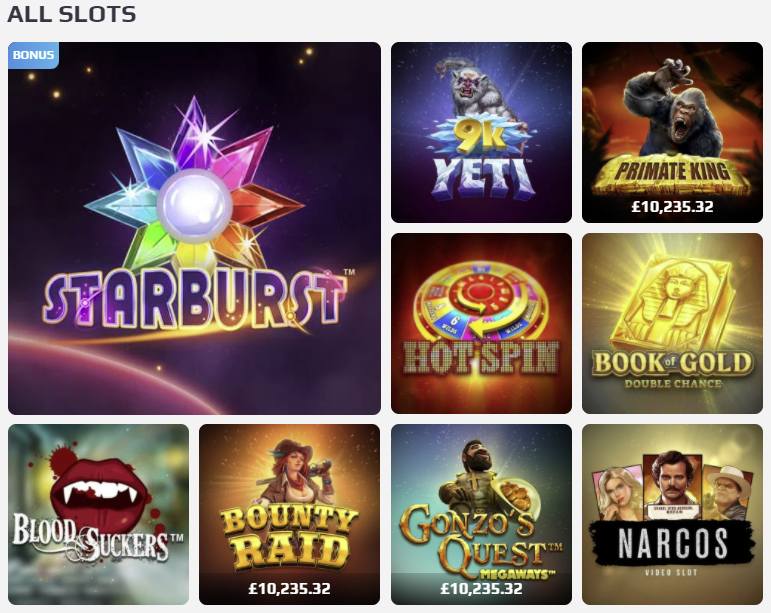Screen dimensions: 771x613
Task: Click the Gonzo's Quest jackpot amount
Action: click(481, 588)
